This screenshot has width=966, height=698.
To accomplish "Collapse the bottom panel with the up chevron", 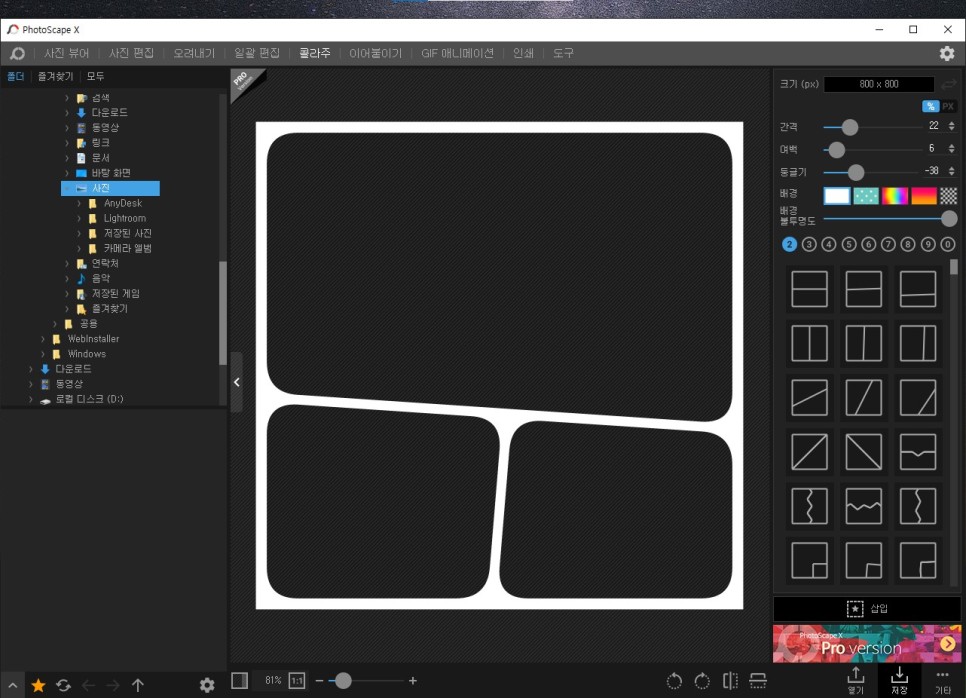I will coord(12,685).
